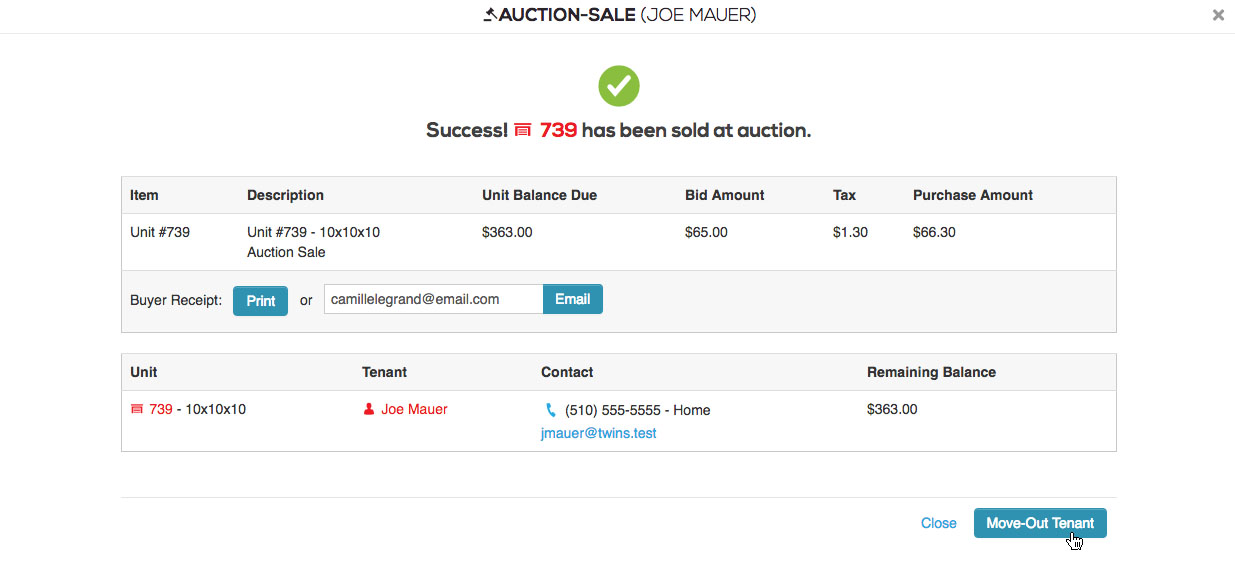Click the Close link at the bottom
The height and width of the screenshot is (565, 1235).
(x=939, y=523)
